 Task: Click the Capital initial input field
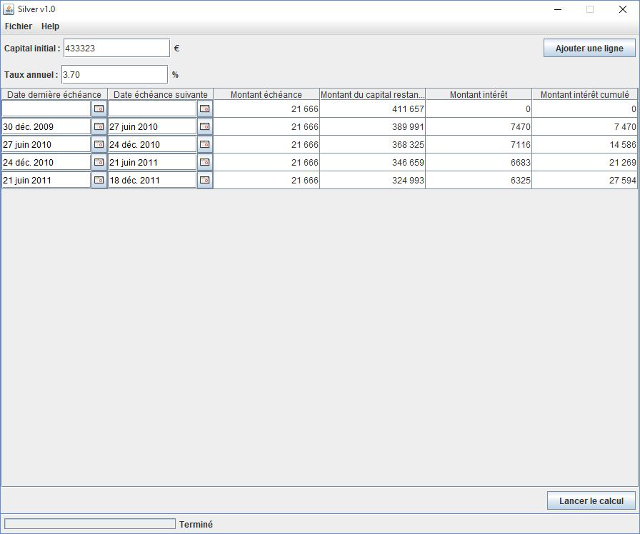pyautogui.click(x=116, y=48)
